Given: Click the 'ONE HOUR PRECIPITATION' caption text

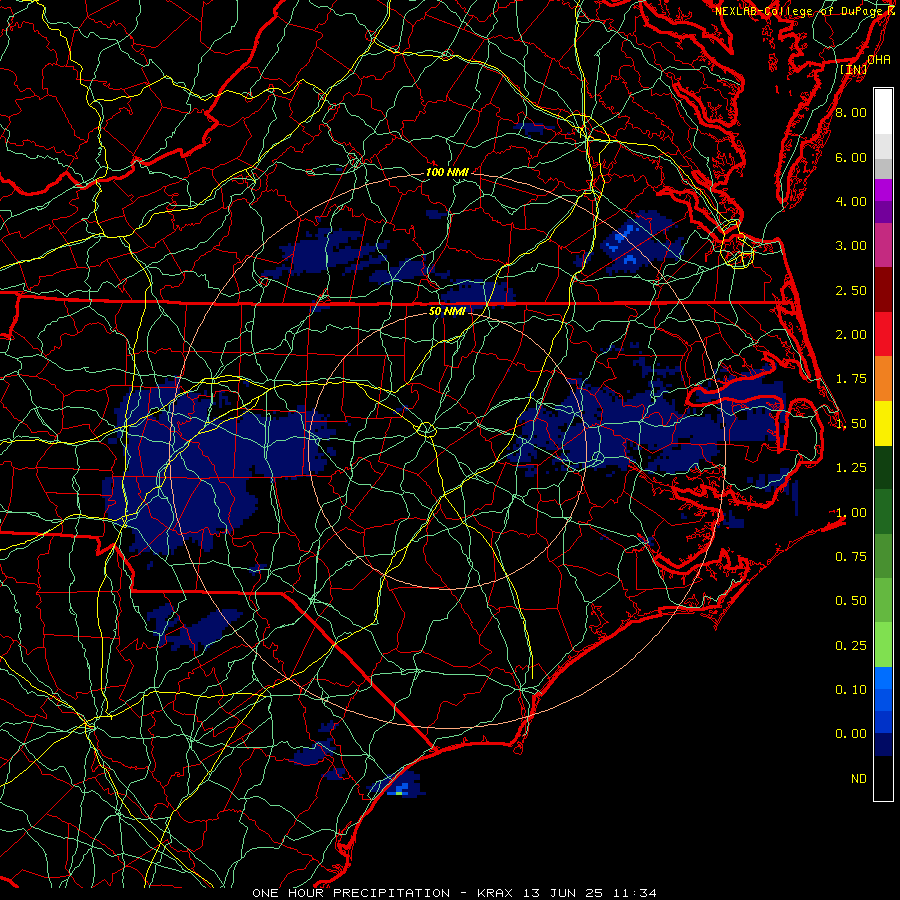Looking at the screenshot, I should (x=351, y=893).
